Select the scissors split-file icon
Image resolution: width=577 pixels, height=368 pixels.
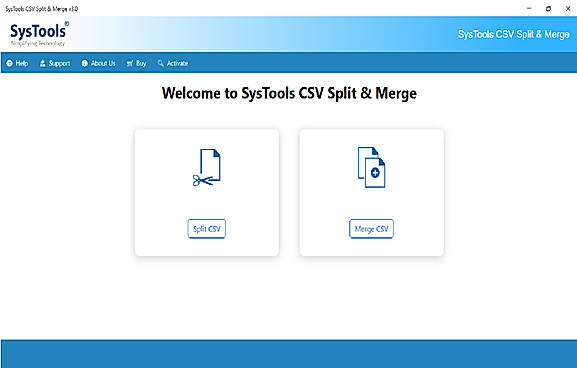pos(206,167)
